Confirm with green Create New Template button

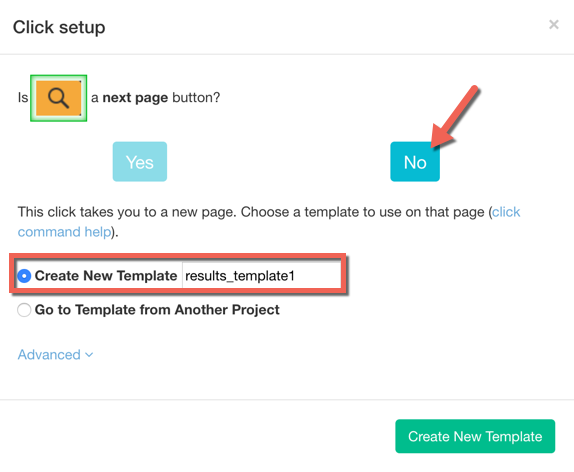(x=475, y=436)
